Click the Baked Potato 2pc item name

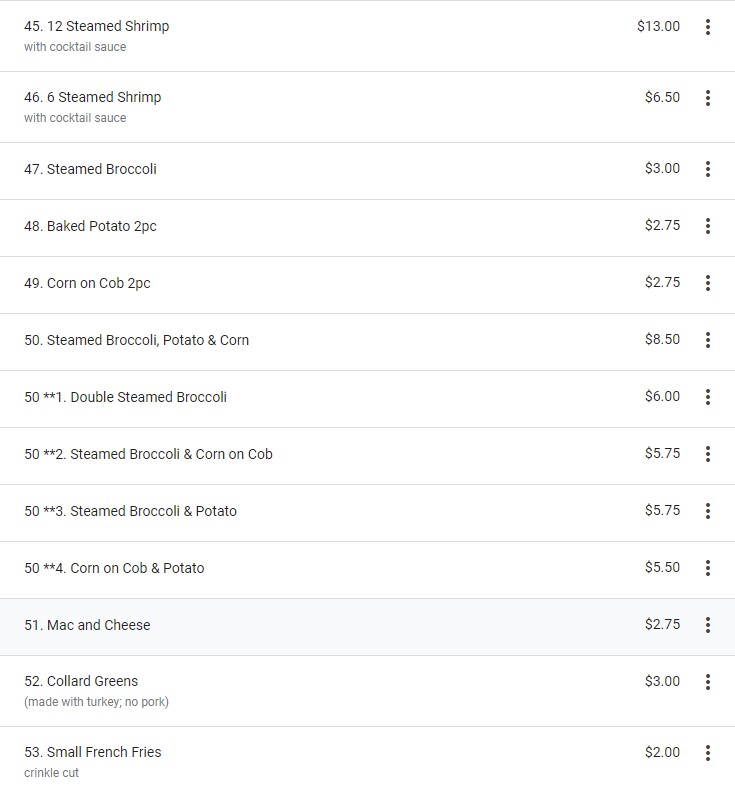pyautogui.click(x=90, y=226)
